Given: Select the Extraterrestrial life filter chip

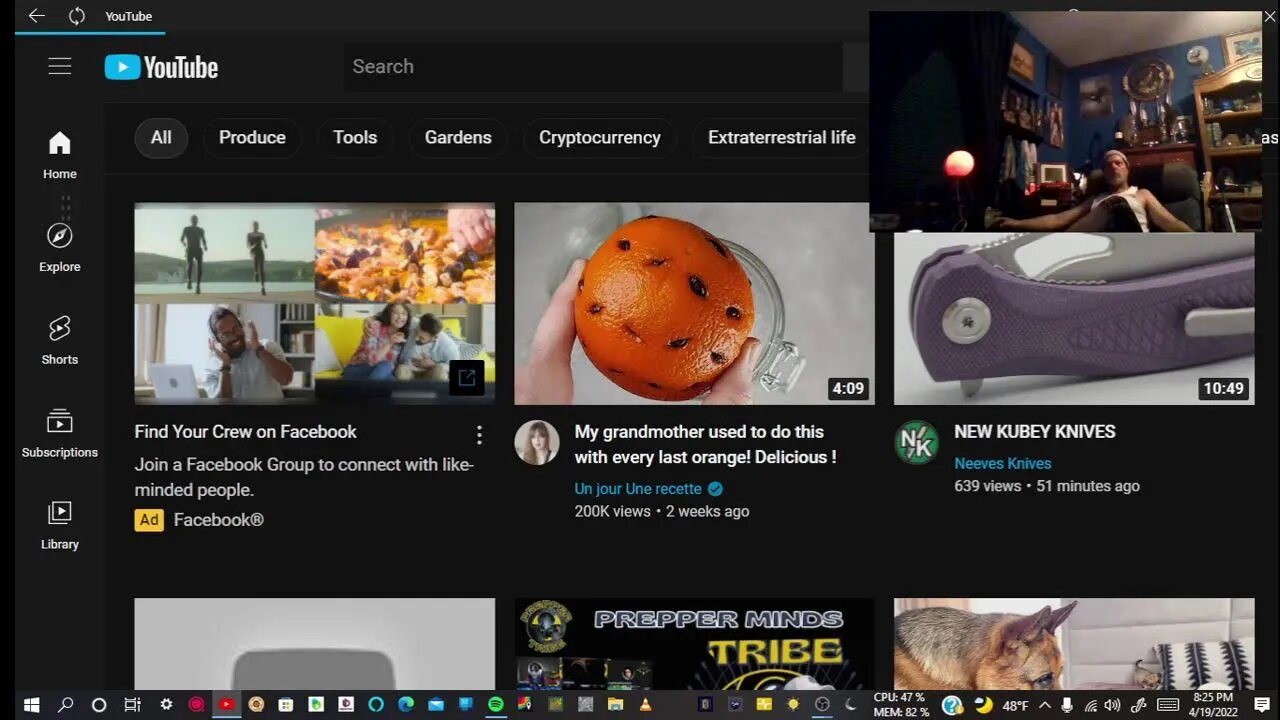Looking at the screenshot, I should point(781,138).
